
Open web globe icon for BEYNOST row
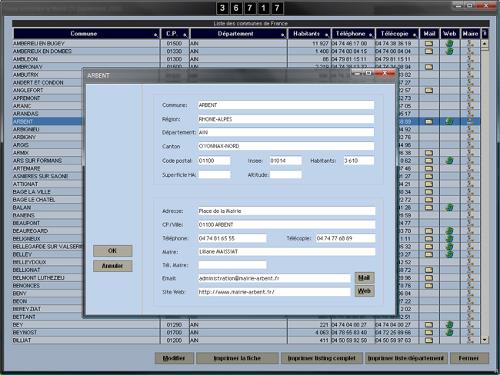tap(450, 332)
